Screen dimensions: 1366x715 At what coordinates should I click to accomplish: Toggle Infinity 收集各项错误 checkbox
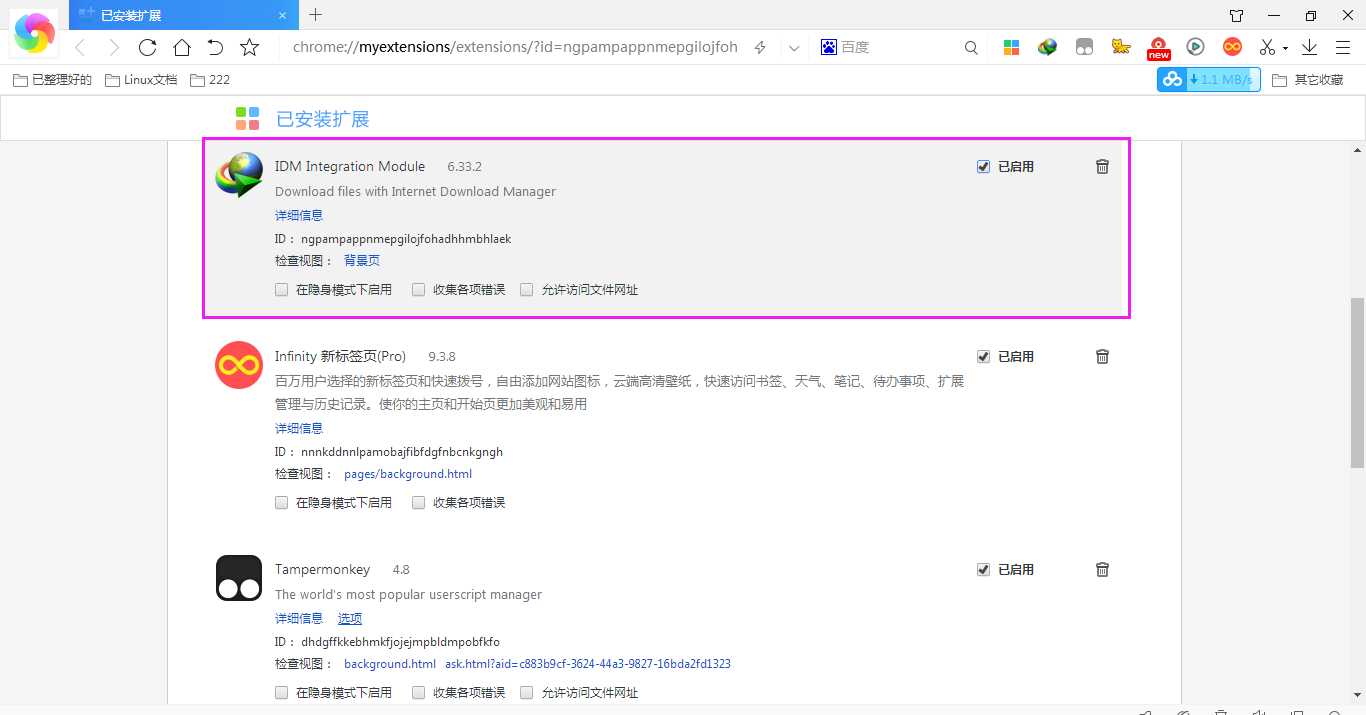point(419,503)
